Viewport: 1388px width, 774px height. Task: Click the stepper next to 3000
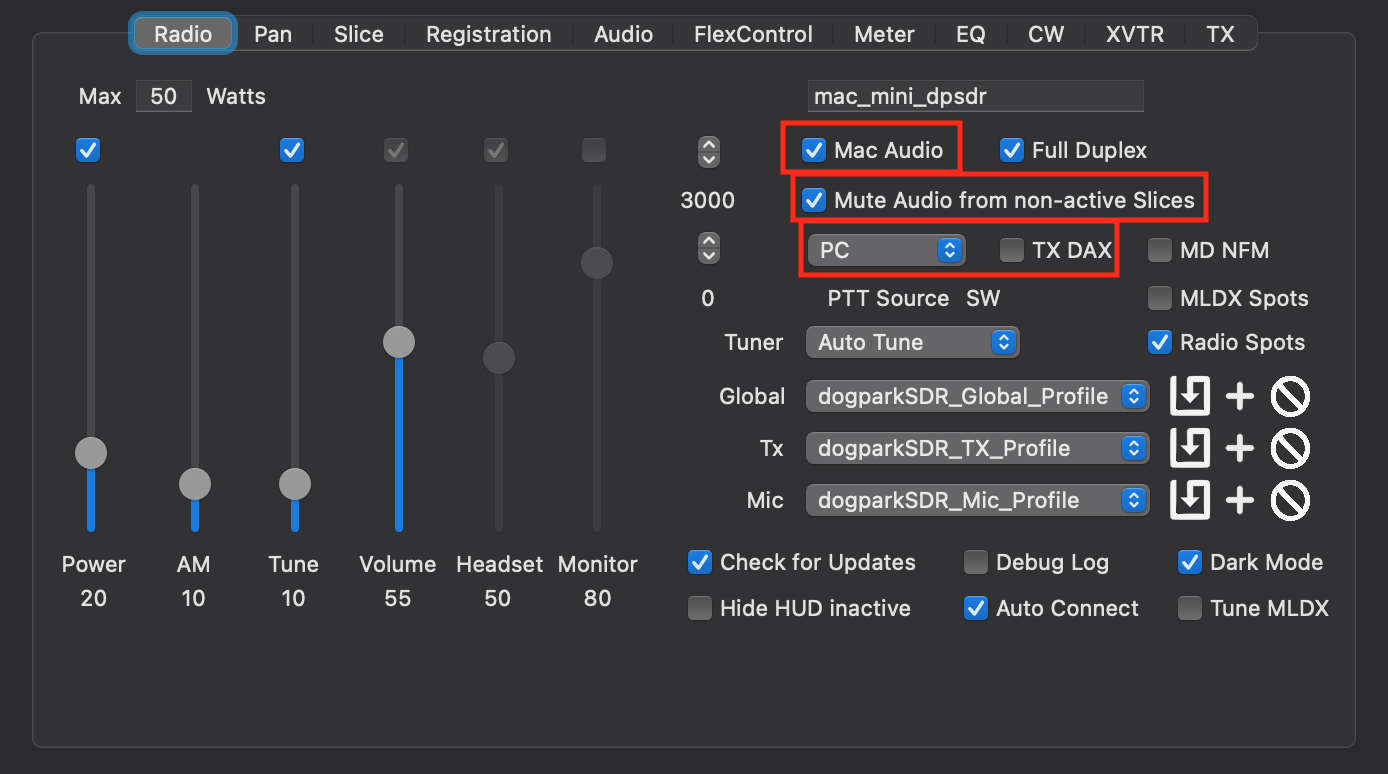[709, 151]
